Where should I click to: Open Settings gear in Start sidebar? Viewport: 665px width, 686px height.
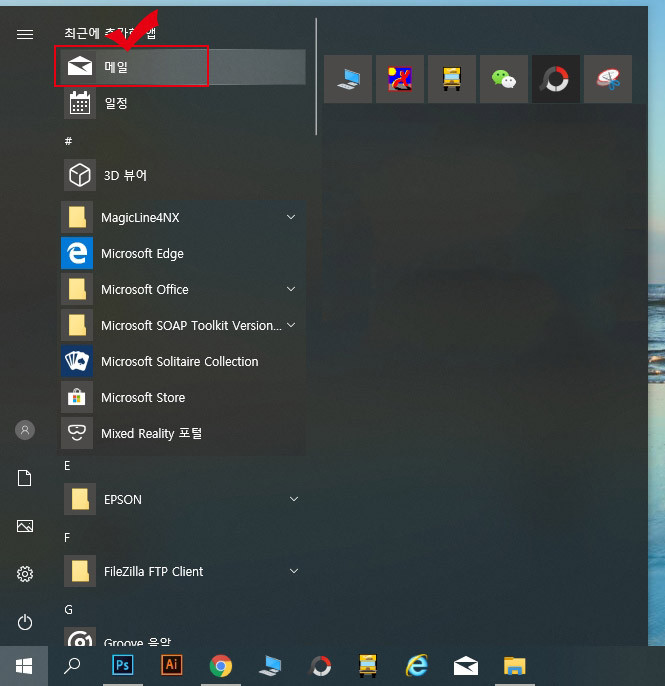(25, 574)
